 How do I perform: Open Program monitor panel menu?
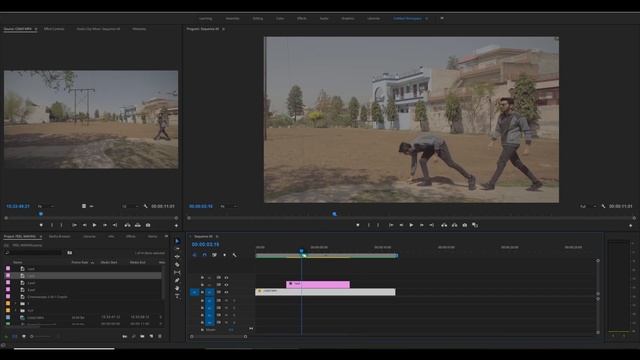(x=223, y=29)
